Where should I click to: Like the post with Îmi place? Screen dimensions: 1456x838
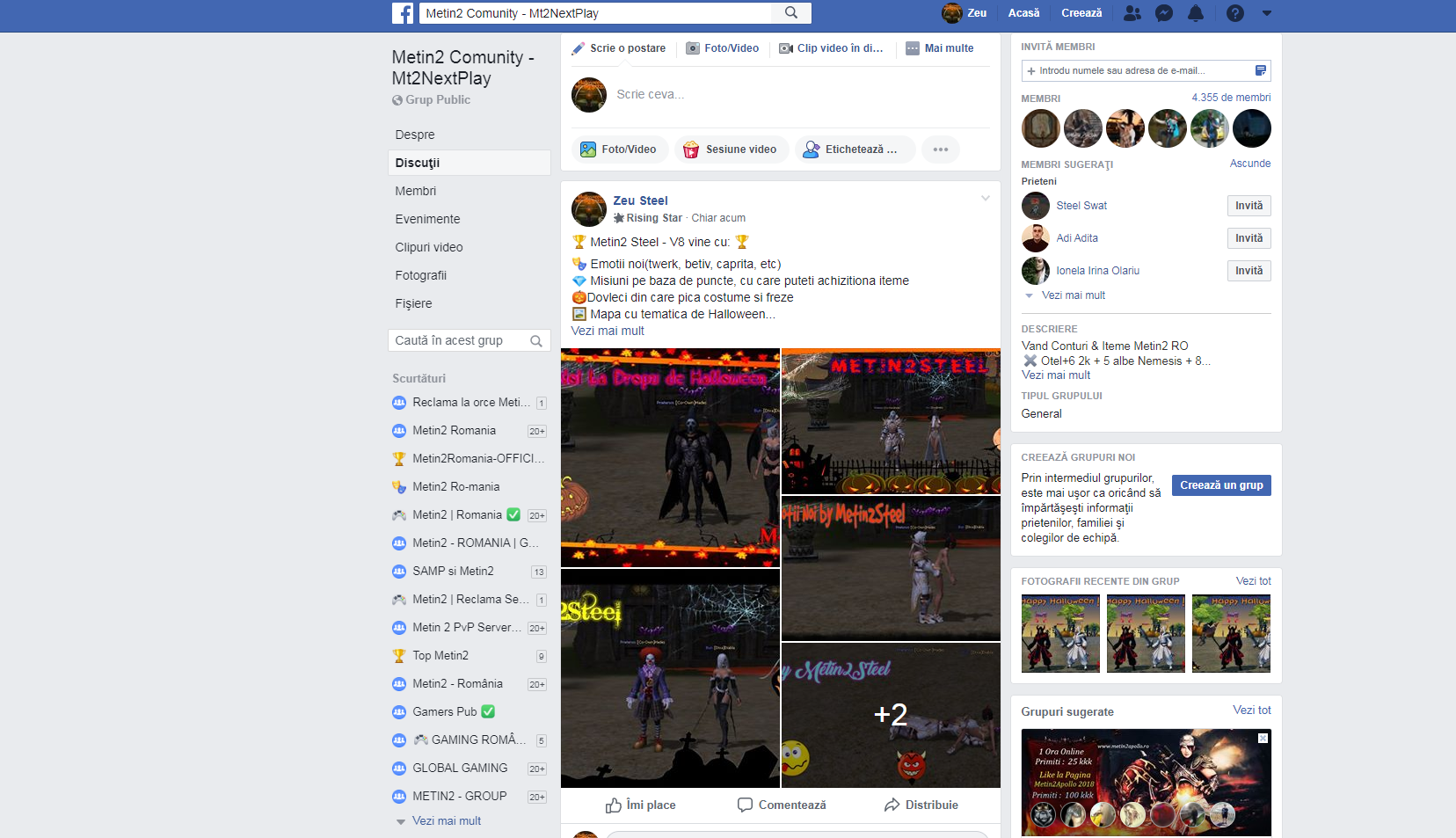click(640, 805)
